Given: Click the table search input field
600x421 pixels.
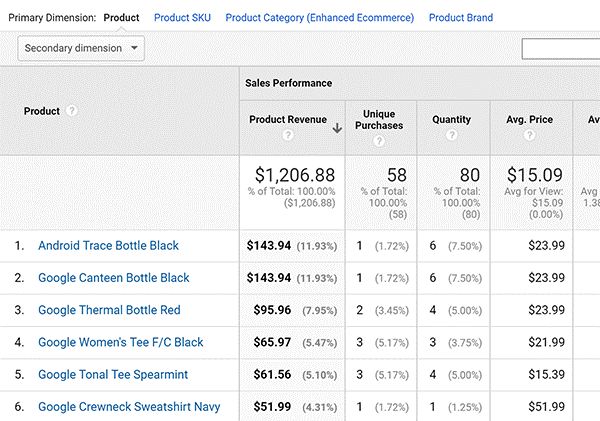Looking at the screenshot, I should tap(561, 49).
